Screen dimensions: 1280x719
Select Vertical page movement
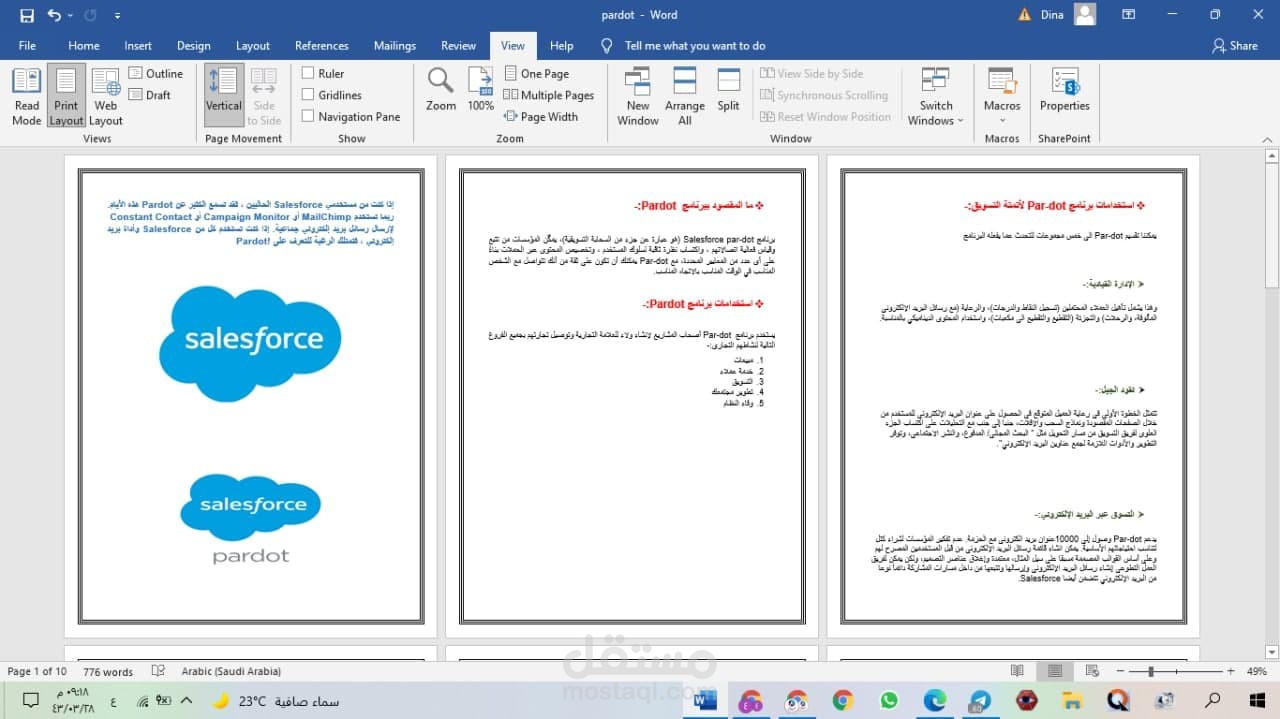click(224, 96)
